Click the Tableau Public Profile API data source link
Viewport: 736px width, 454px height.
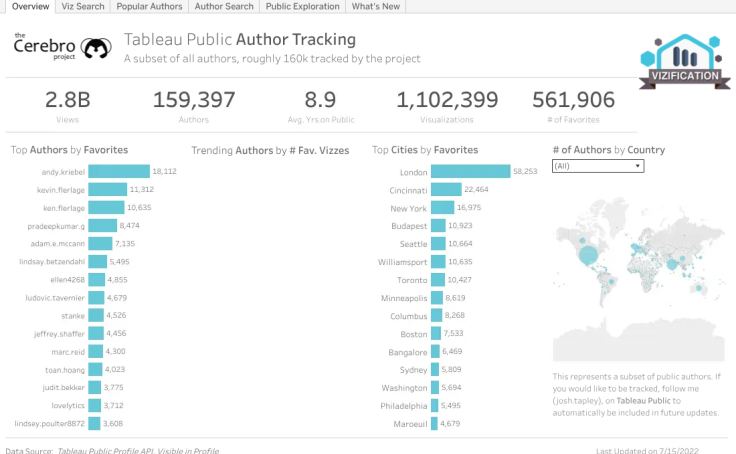tap(138, 450)
